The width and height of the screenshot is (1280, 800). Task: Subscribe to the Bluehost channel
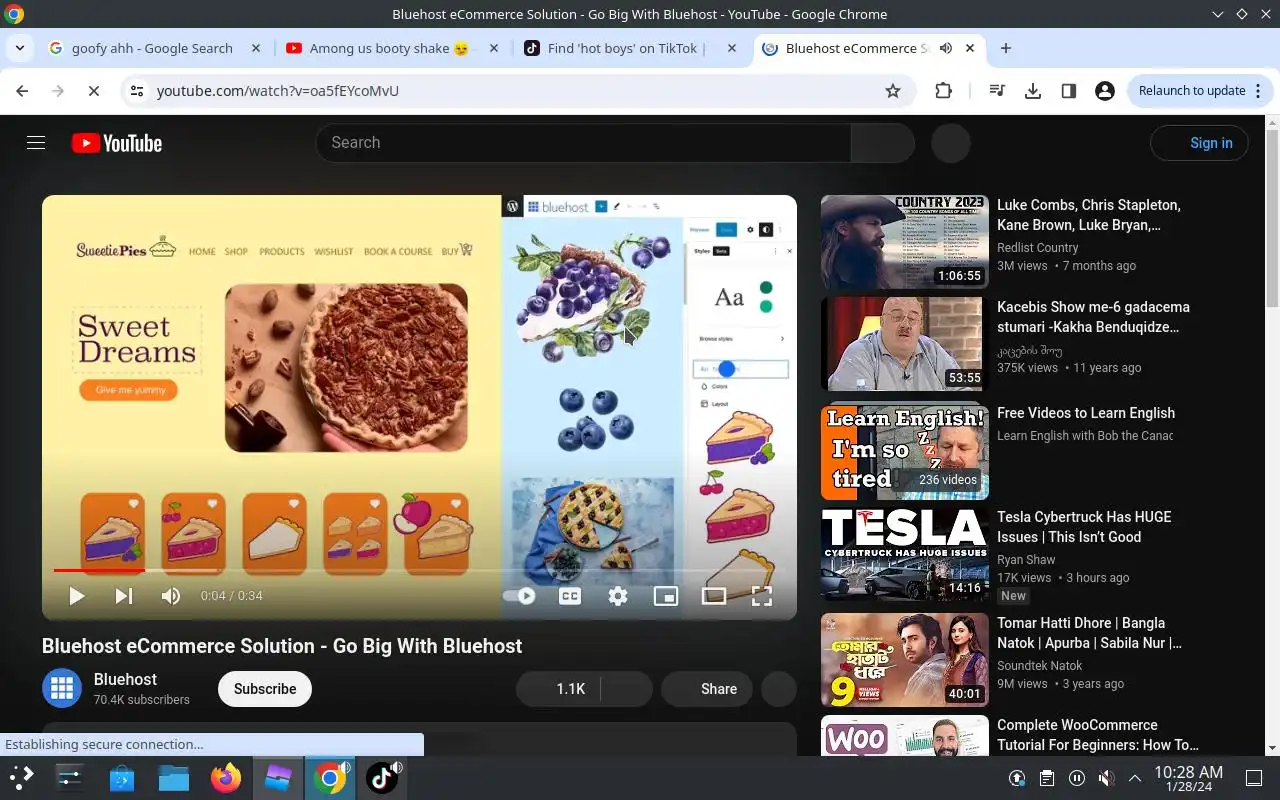265,689
